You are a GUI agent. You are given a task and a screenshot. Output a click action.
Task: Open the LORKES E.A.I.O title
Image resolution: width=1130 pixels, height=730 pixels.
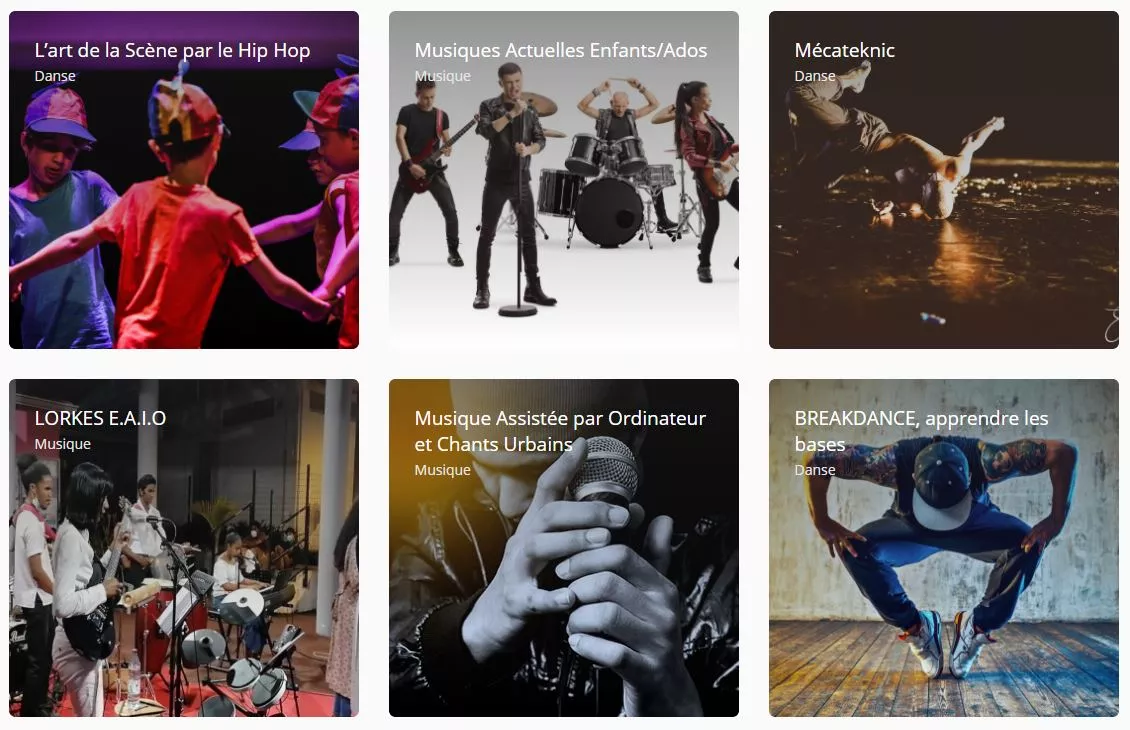tap(100, 418)
